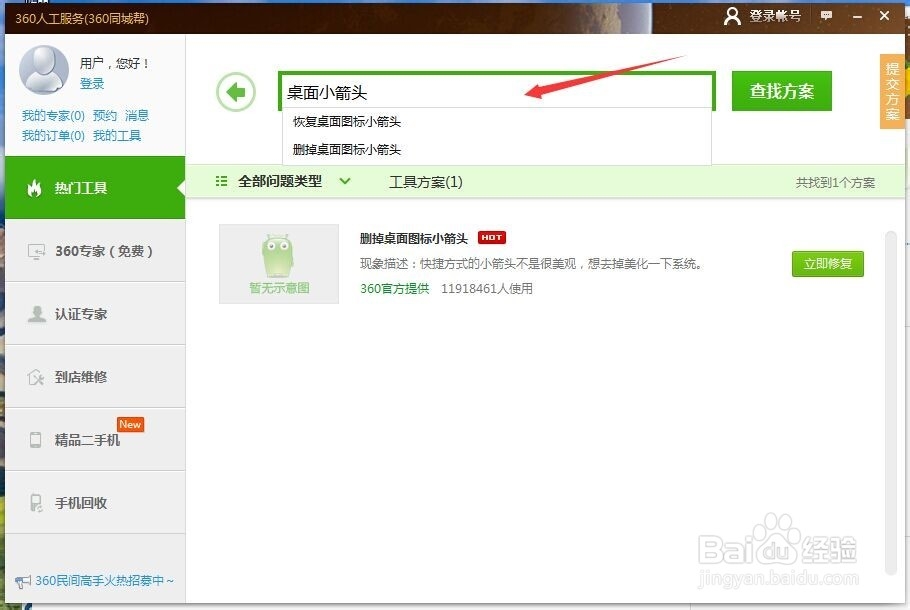Click the repair icon beside 到店维修
This screenshot has height=610, width=910.
click(35, 377)
